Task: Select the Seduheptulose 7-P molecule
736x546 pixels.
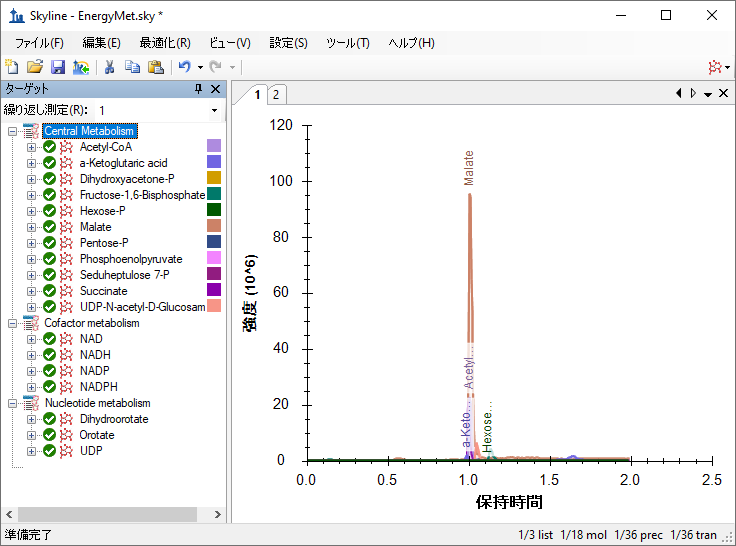Action: tap(124, 275)
